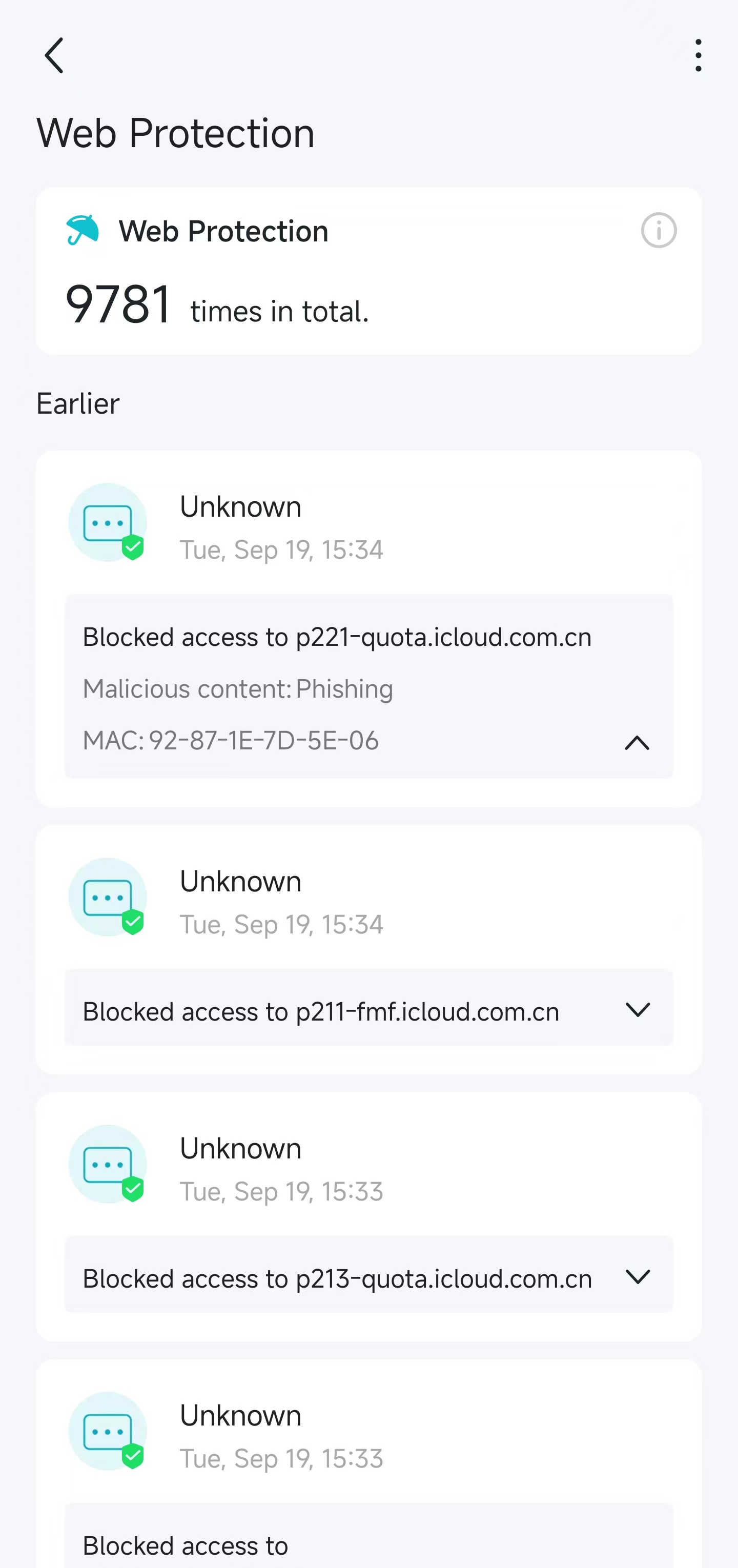Tap MAC address 92-87-1E-7D-5E-06
Screen dimensions: 738x1568
(x=231, y=741)
